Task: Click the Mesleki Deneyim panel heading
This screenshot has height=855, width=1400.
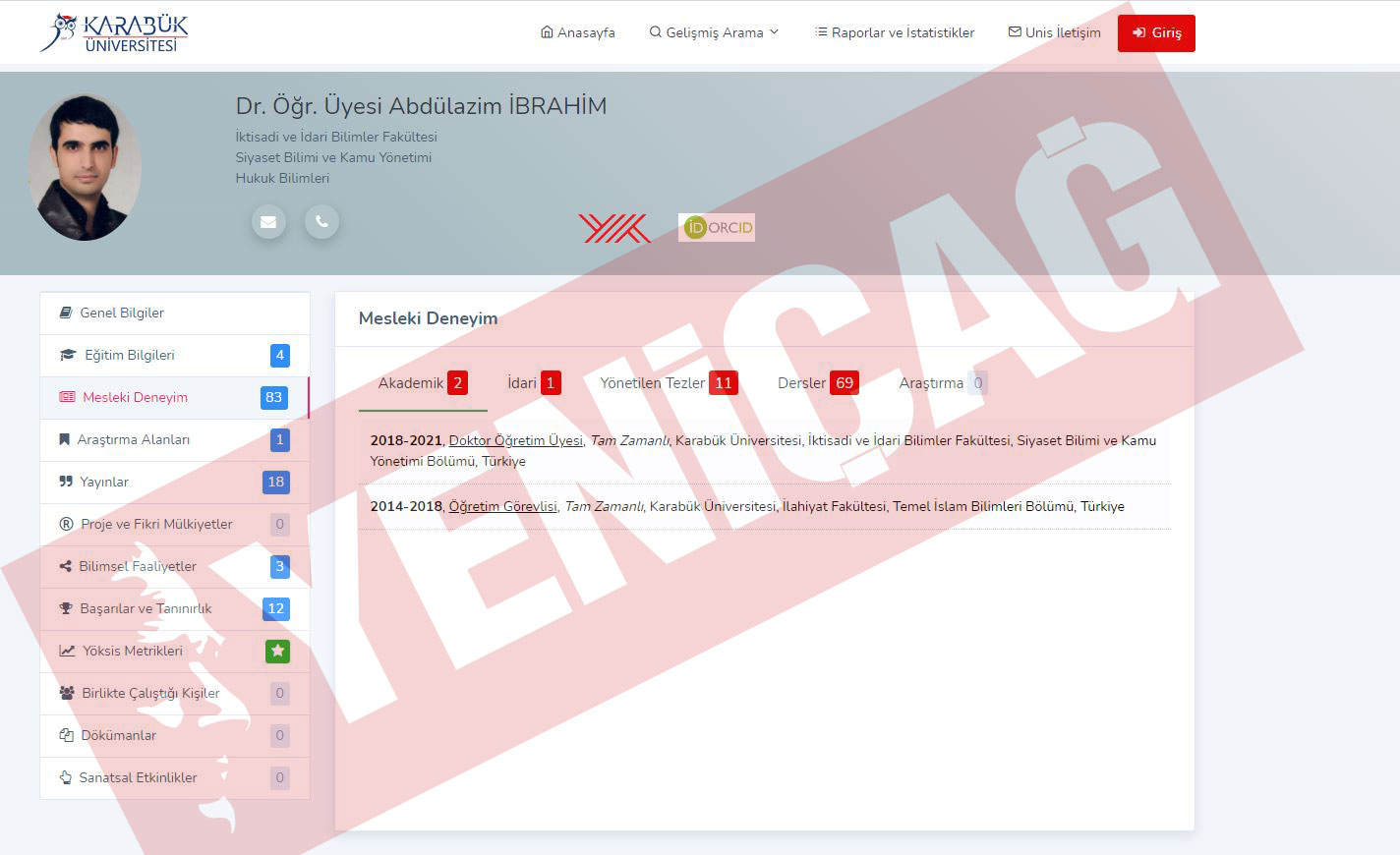Action: (x=428, y=318)
